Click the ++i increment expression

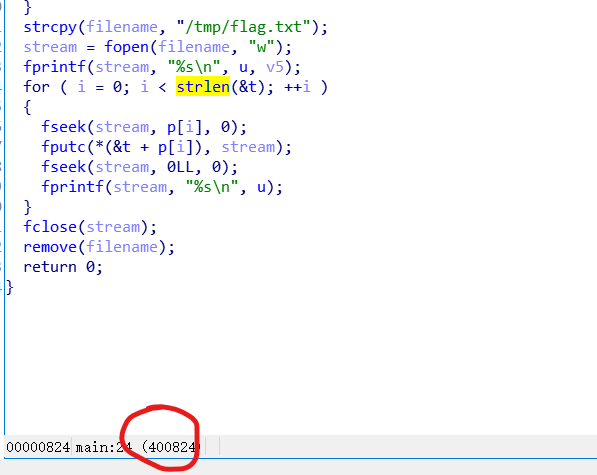pos(297,87)
